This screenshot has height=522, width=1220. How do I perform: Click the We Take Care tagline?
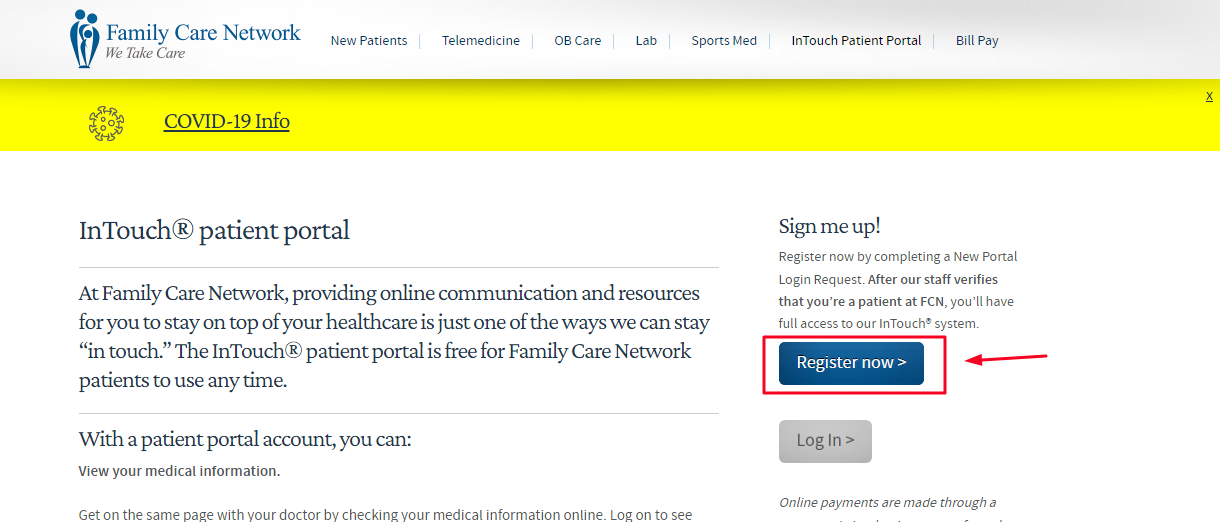click(x=145, y=53)
